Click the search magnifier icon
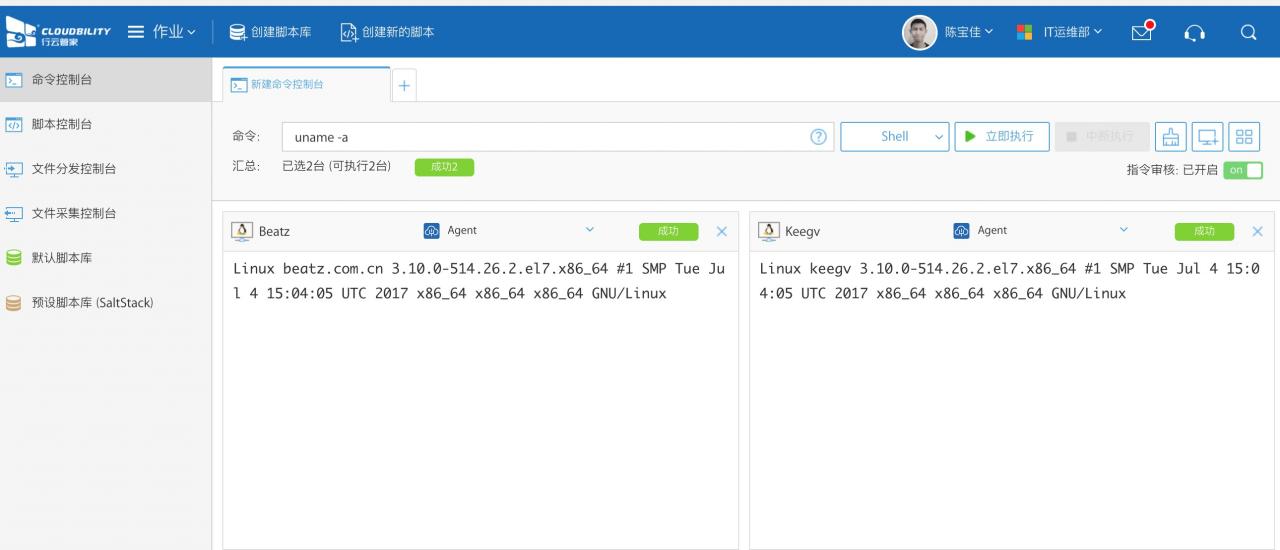Image resolution: width=1280 pixels, height=550 pixels. coord(1247,32)
